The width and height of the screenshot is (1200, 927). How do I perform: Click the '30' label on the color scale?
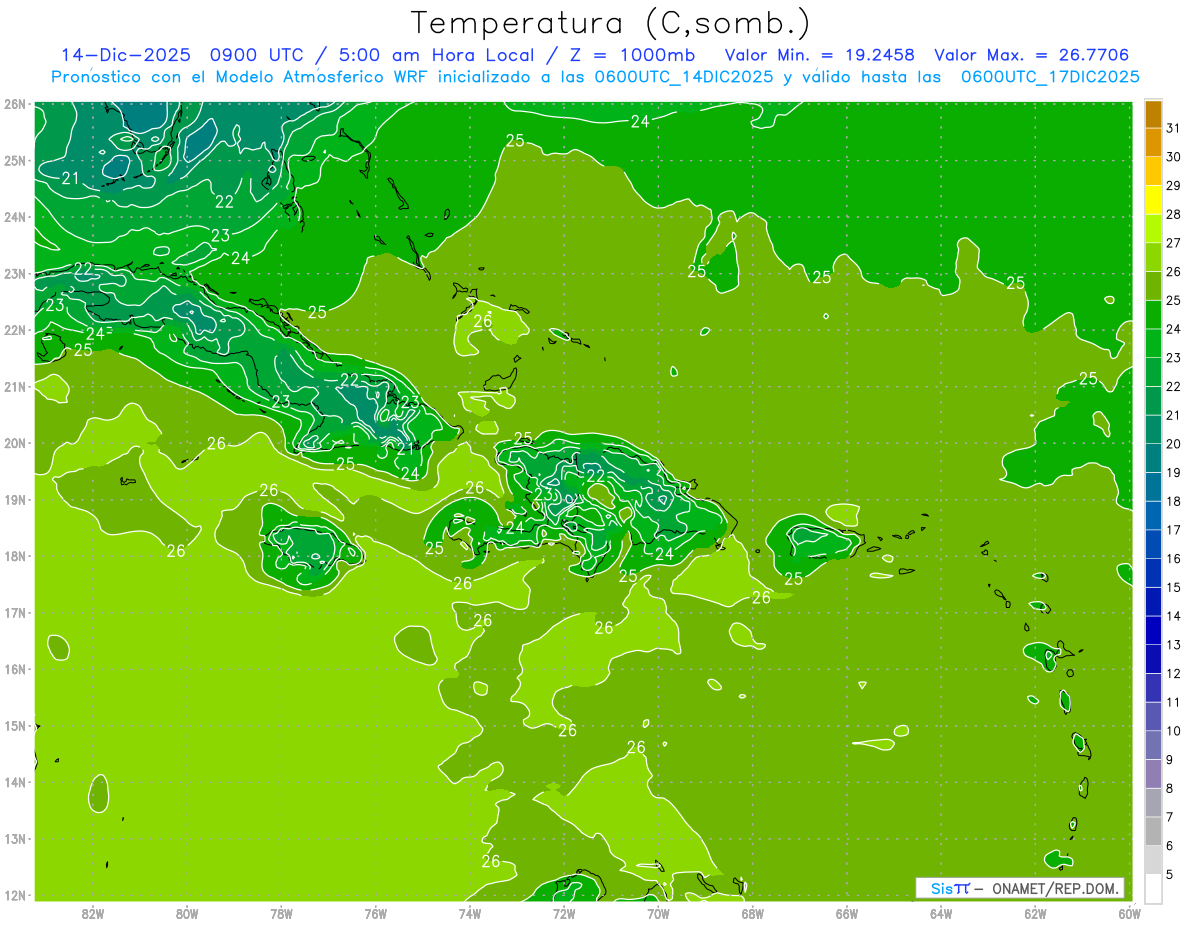(x=1173, y=157)
